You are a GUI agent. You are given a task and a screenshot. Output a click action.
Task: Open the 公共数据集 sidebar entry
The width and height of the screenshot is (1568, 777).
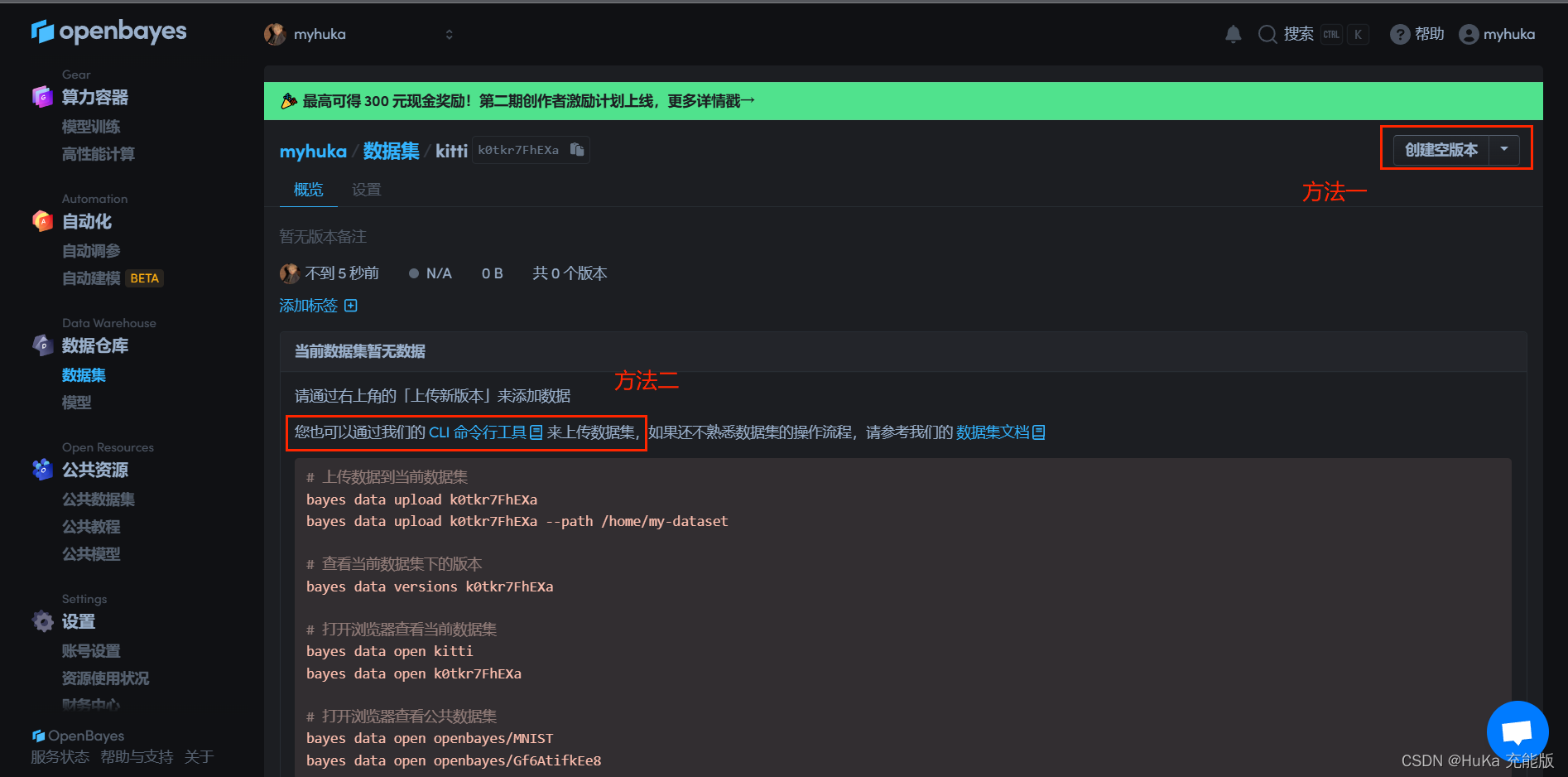[98, 499]
